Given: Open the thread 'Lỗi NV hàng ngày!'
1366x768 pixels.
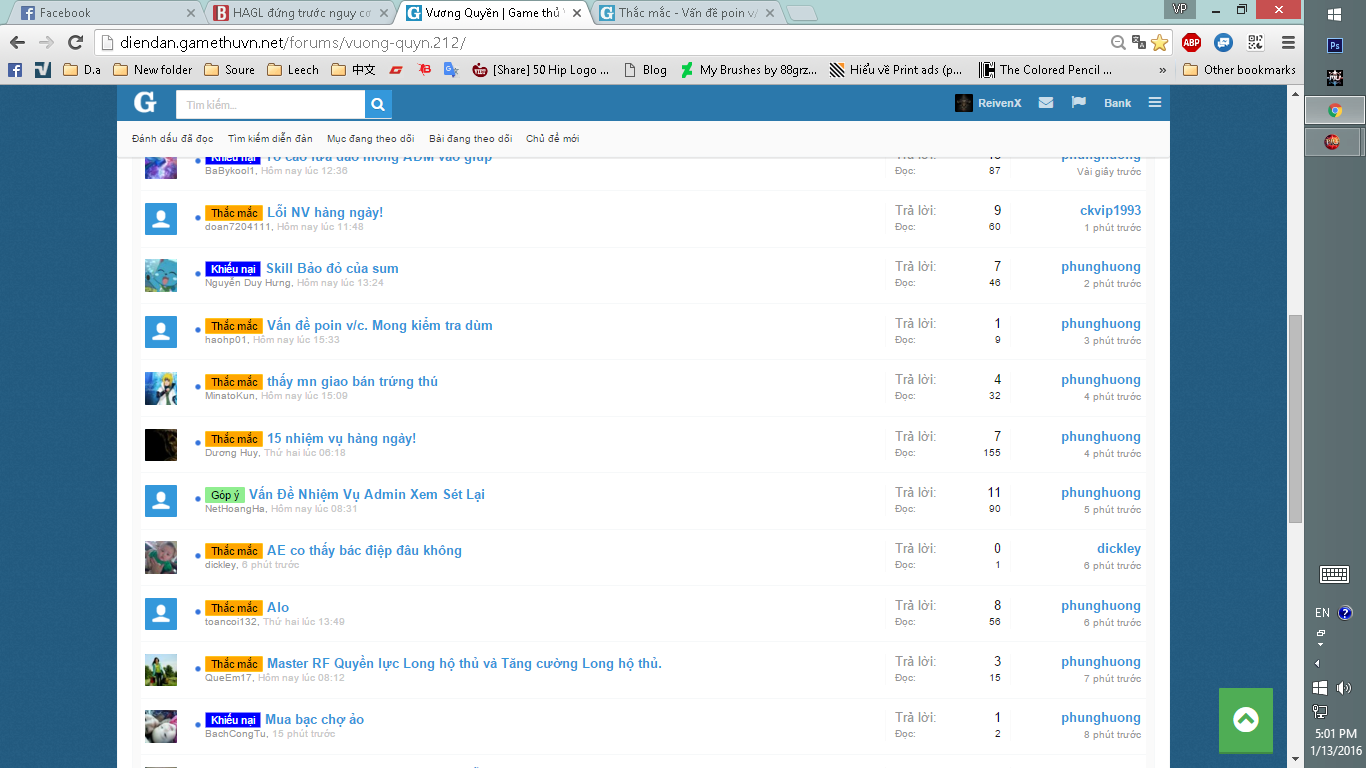Looking at the screenshot, I should [x=325, y=212].
